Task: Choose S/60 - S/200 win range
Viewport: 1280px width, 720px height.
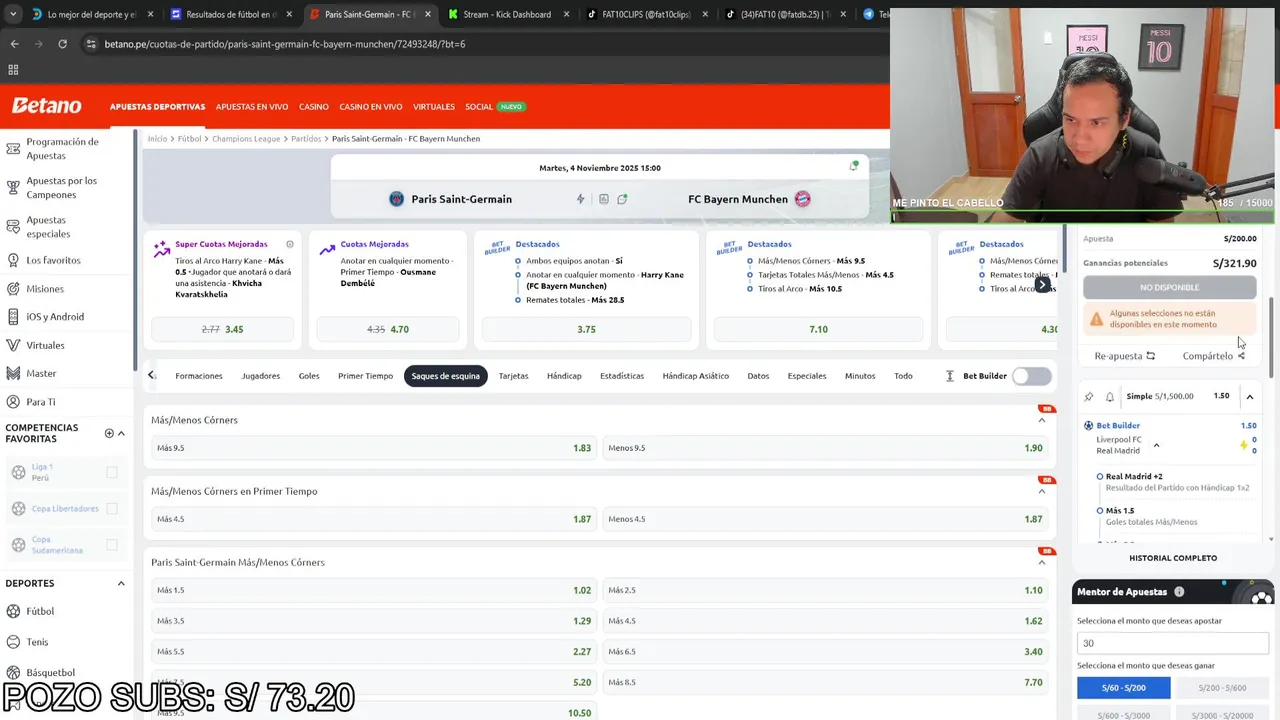Action: coord(1124,688)
